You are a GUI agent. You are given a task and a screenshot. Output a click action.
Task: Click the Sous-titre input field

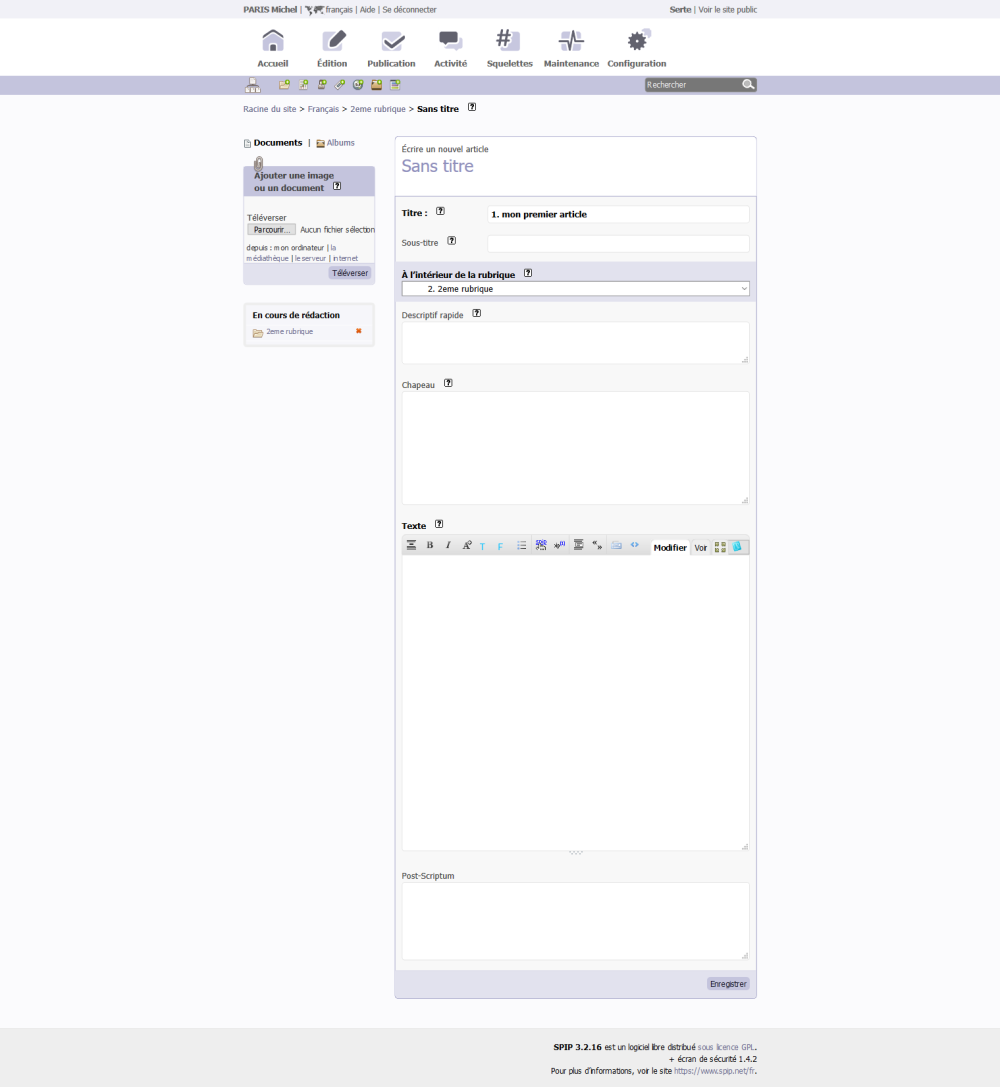(x=617, y=243)
